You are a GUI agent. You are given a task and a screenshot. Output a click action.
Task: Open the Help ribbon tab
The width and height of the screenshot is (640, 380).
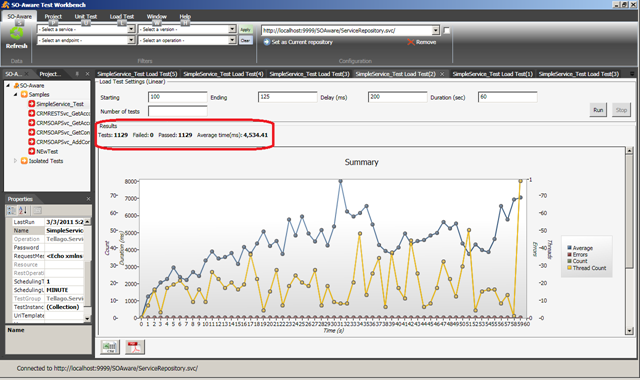[x=185, y=16]
